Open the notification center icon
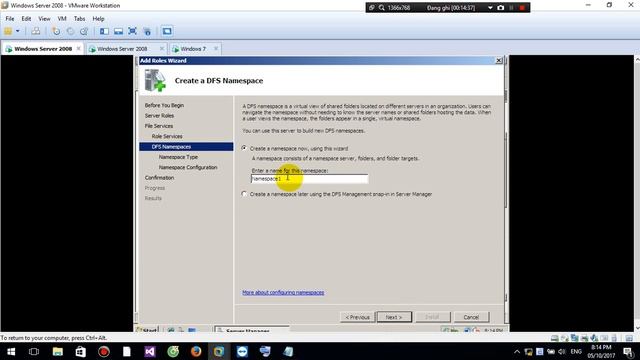This screenshot has width=640, height=360. click(x=629, y=351)
